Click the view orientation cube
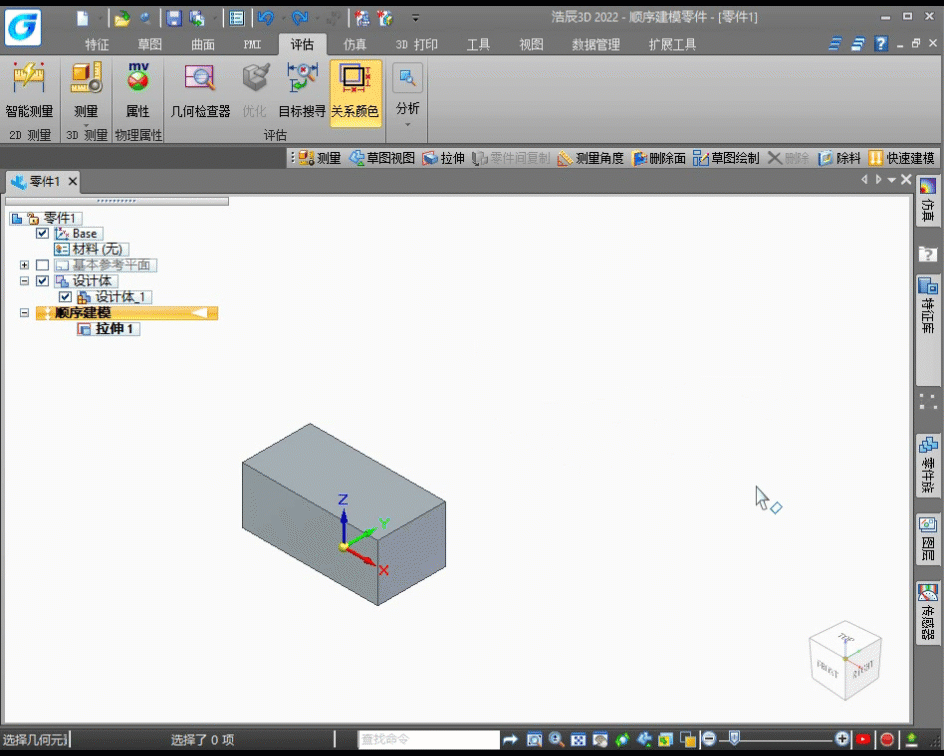This screenshot has width=944, height=756. coord(845,660)
